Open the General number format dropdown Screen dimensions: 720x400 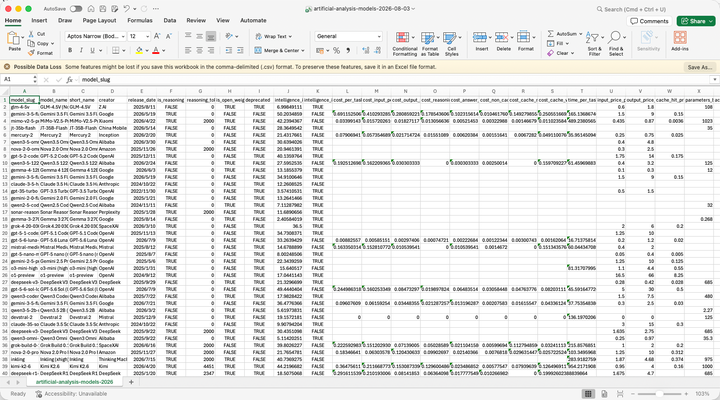(379, 36)
